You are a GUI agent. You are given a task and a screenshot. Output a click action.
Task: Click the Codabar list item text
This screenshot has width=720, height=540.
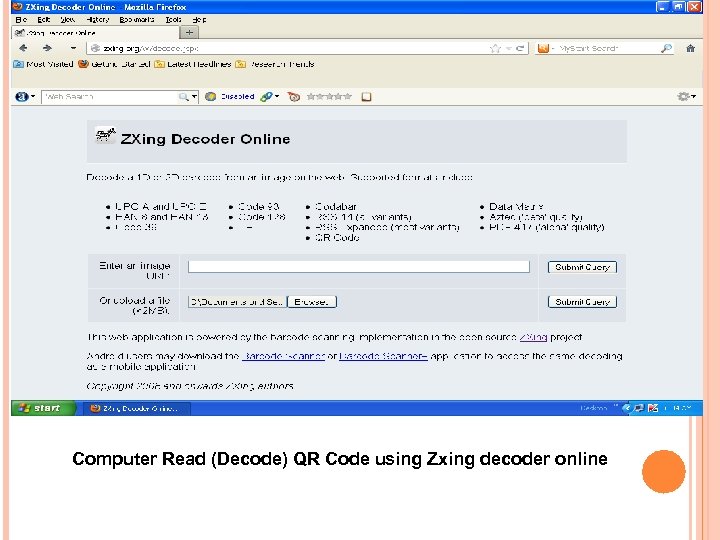tap(336, 207)
